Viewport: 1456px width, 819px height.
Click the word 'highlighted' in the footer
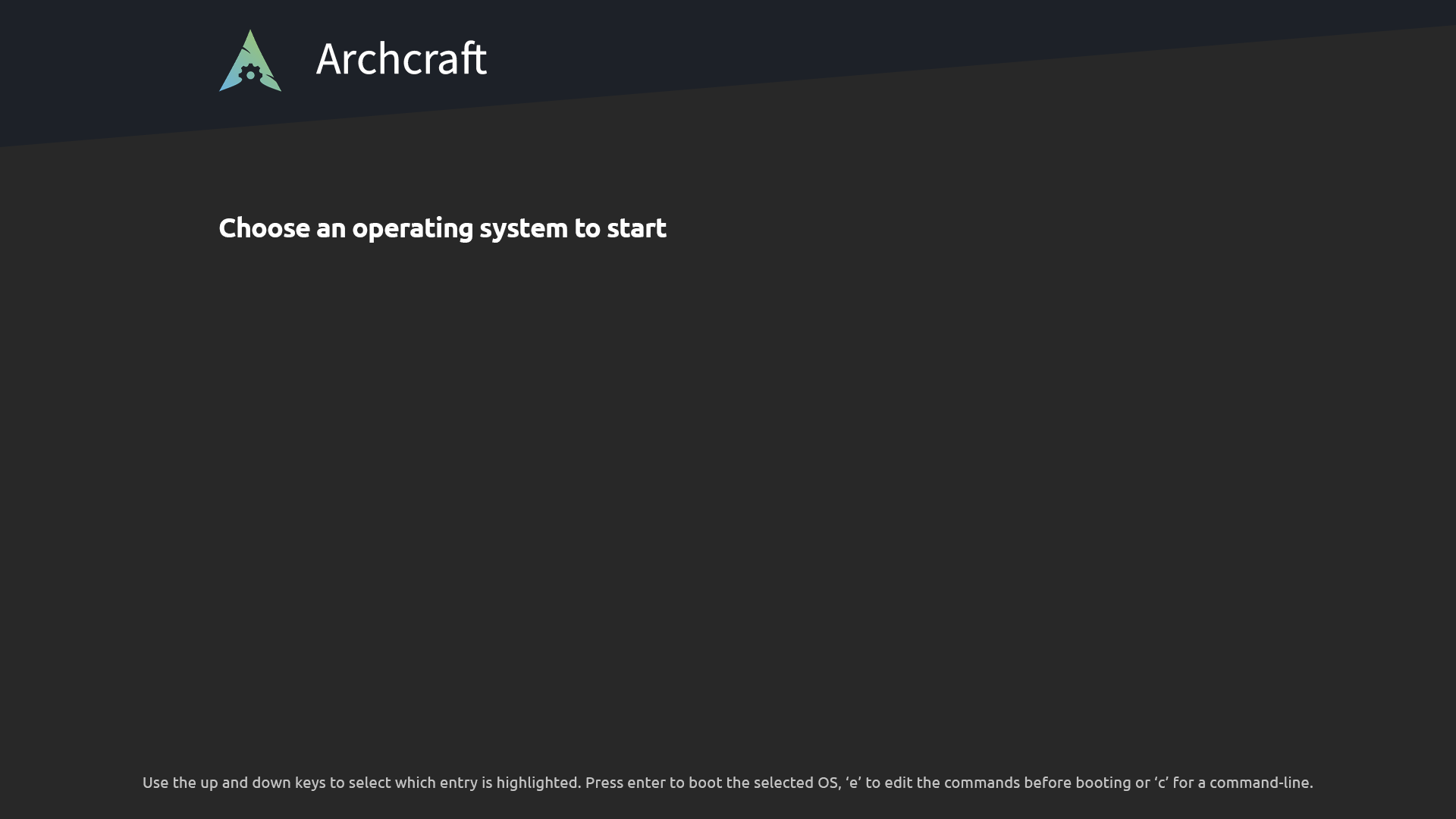point(538,783)
